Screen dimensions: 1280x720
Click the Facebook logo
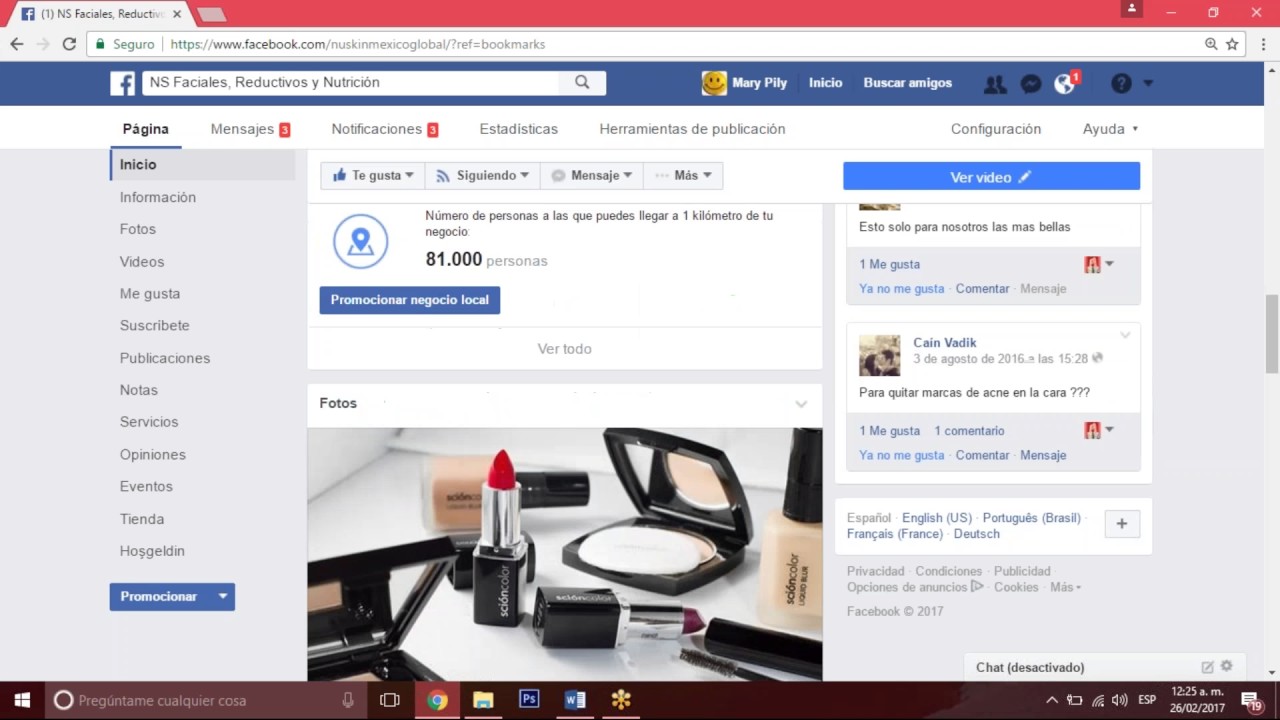tap(122, 83)
